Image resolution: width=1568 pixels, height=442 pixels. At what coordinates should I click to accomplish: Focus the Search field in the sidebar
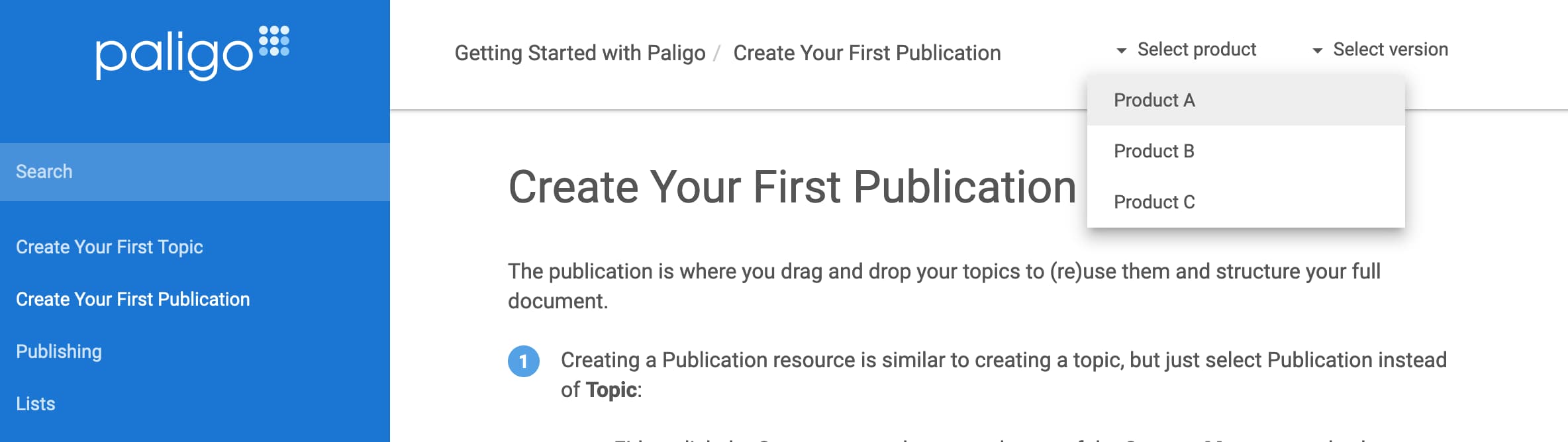195,171
